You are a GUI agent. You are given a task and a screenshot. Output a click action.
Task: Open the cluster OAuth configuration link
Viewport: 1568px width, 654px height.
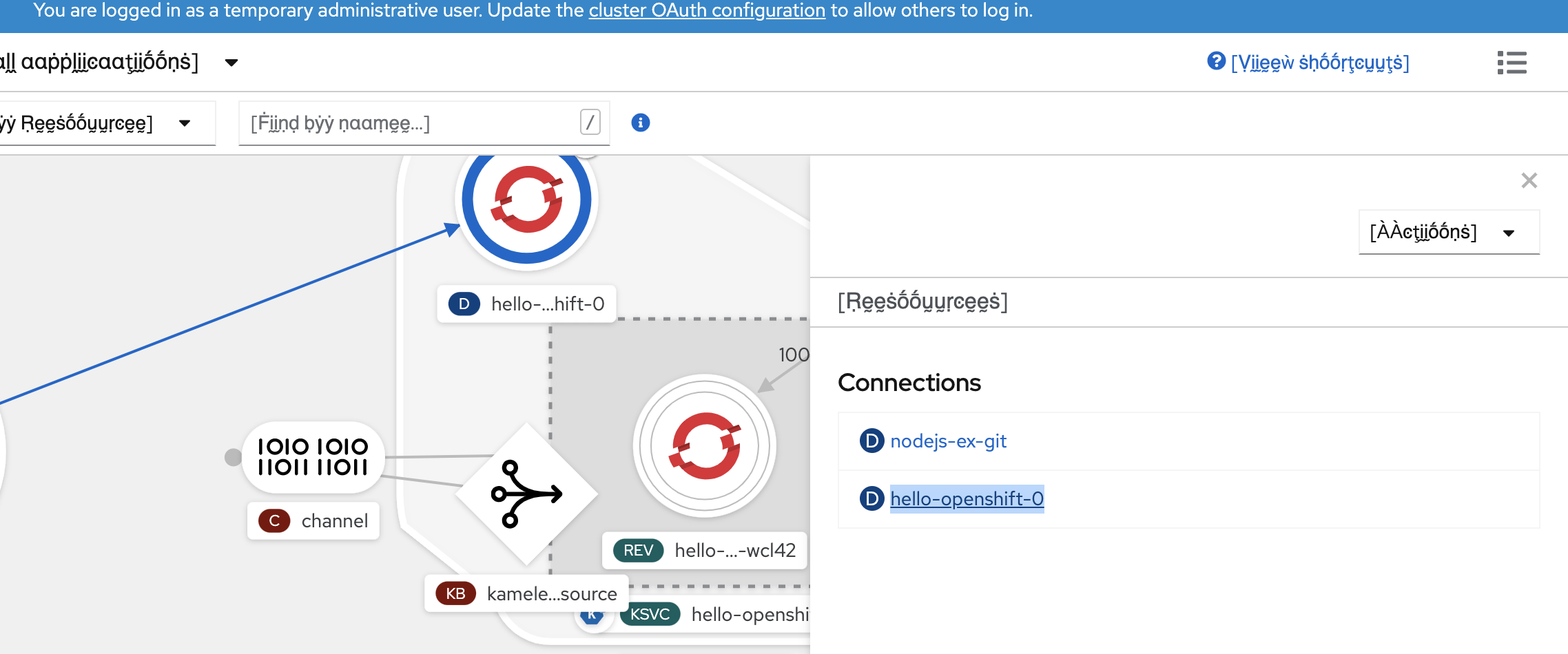coord(707,10)
